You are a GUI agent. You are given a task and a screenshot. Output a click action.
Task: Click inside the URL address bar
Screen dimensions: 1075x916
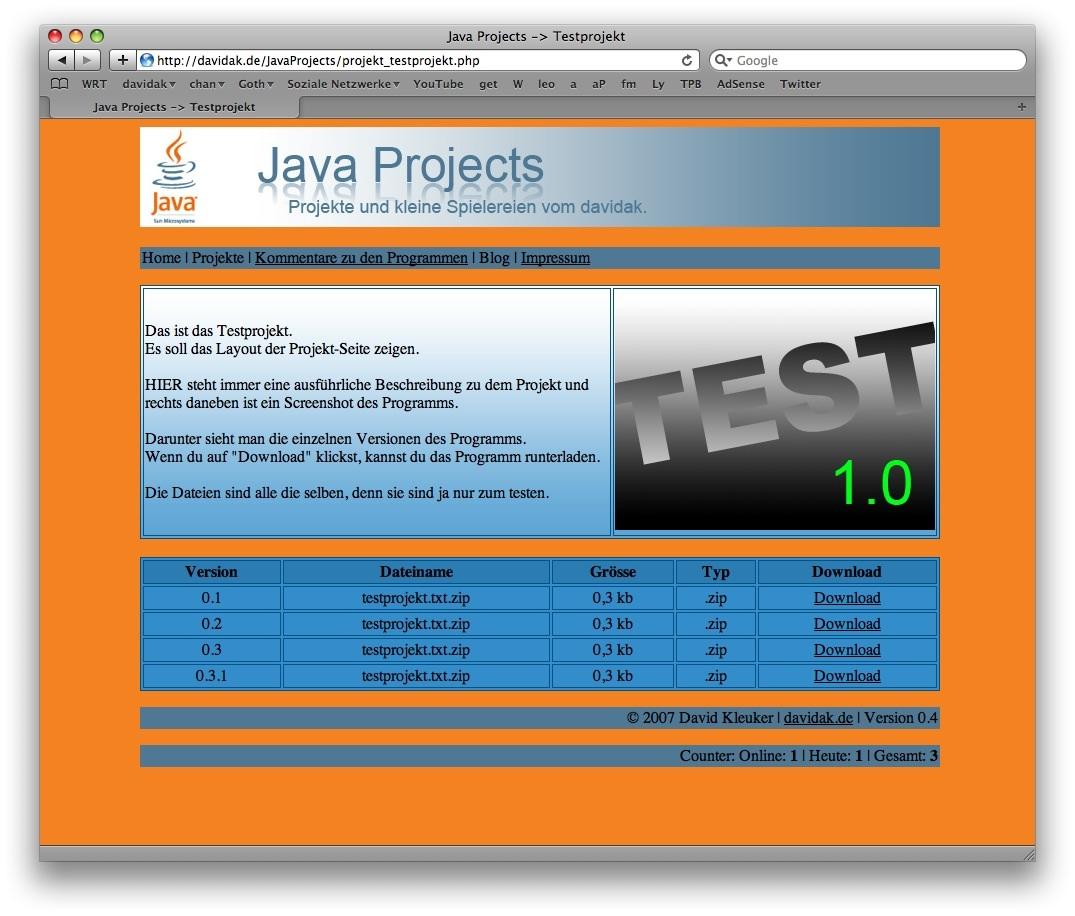(400, 59)
